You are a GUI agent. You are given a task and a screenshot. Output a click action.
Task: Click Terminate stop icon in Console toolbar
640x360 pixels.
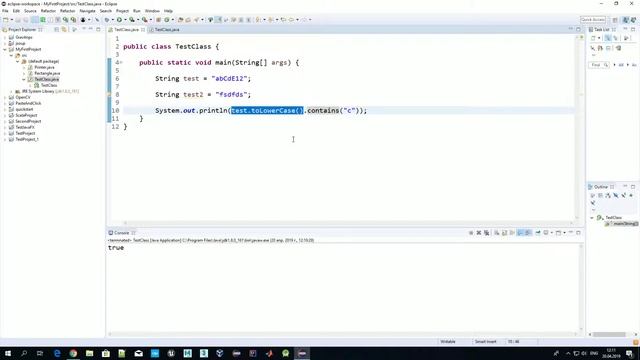(471, 233)
